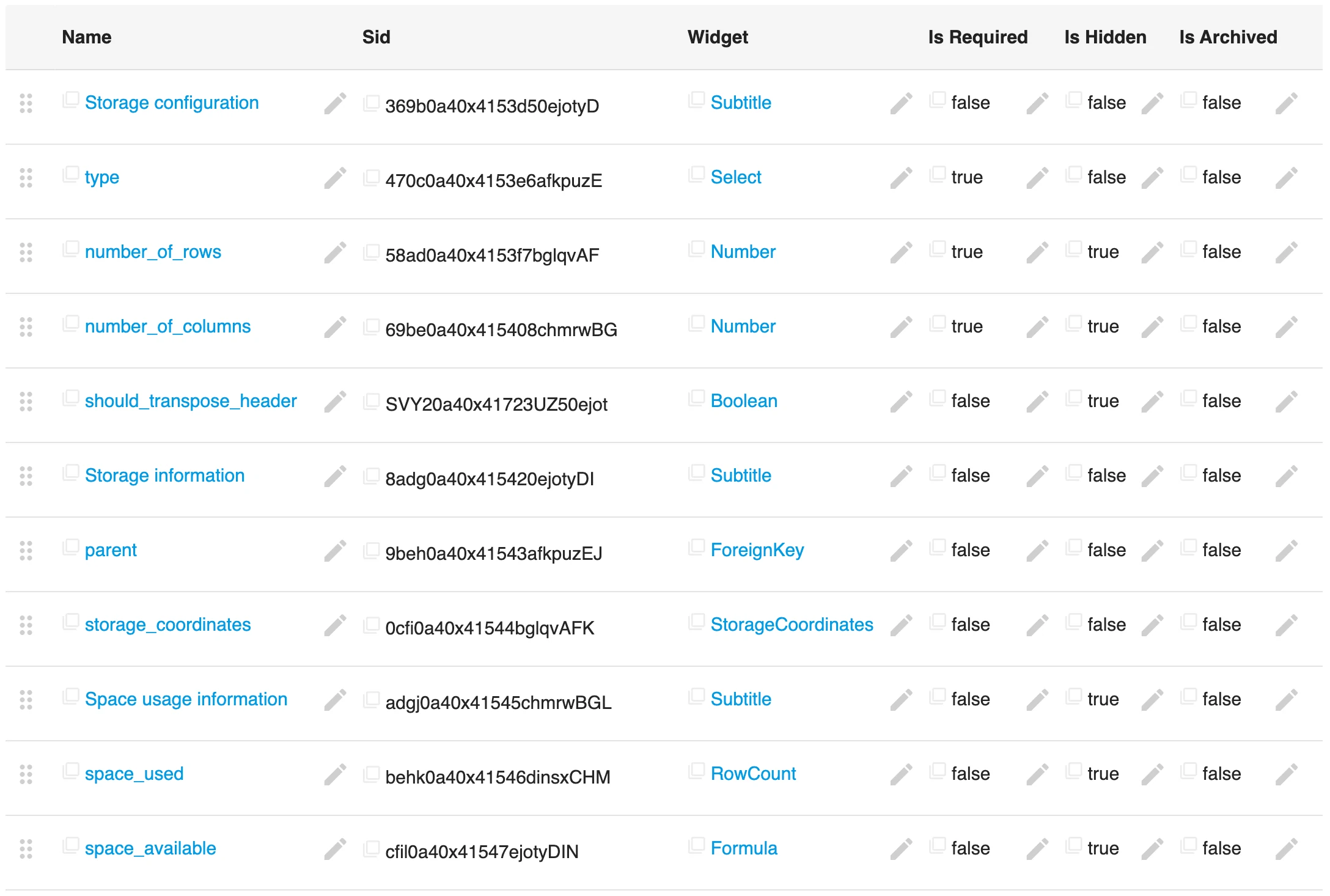Click drag handle for type row
Image resolution: width=1330 pixels, height=896 pixels.
pos(26,178)
